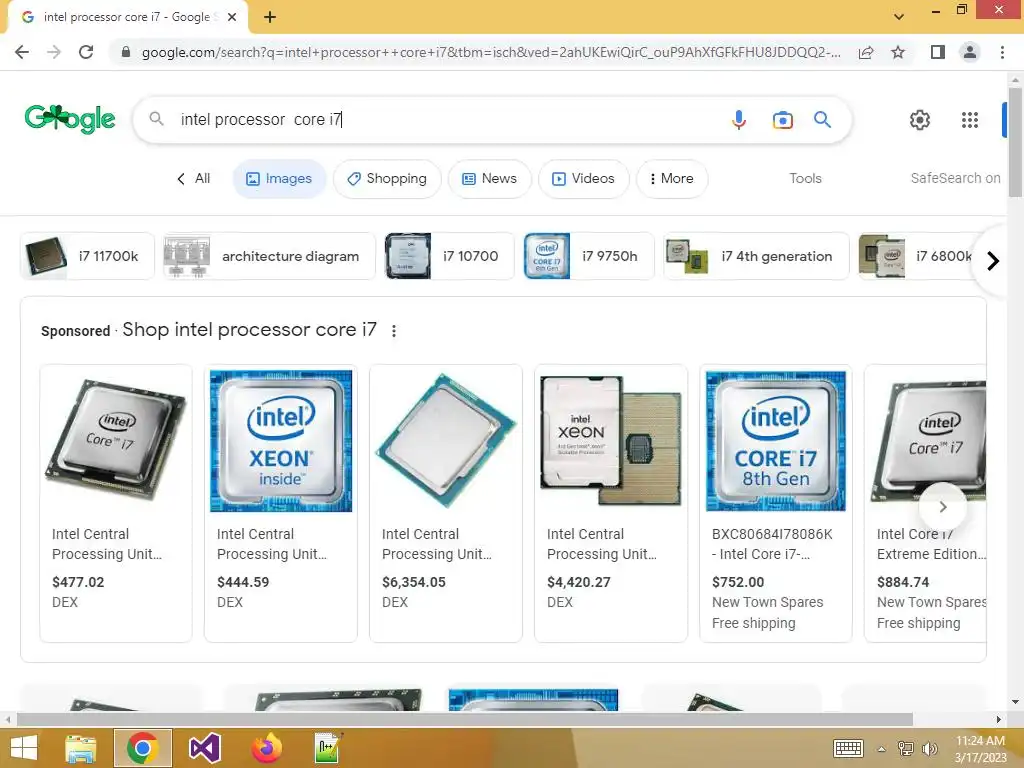
Task: Open the Chrome profile avatar
Action: tap(970, 52)
